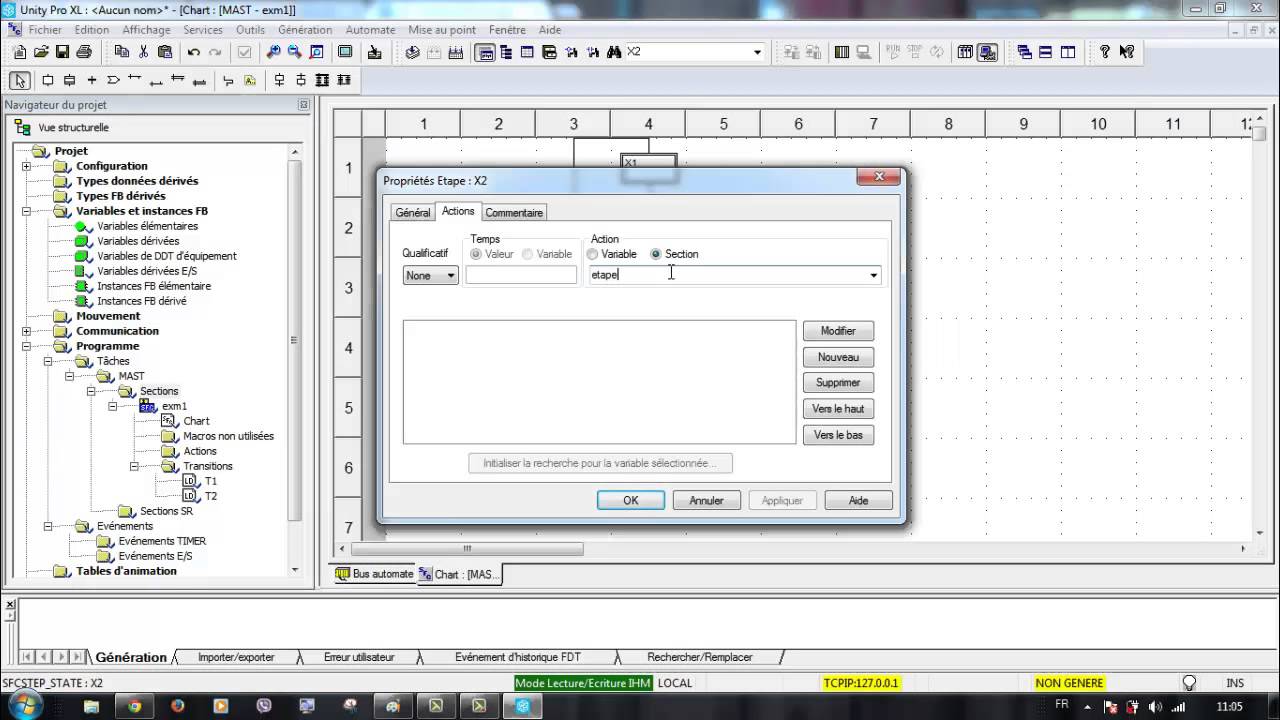This screenshot has width=1280, height=720.
Task: Click the Help question mark icon
Action: click(1105, 52)
